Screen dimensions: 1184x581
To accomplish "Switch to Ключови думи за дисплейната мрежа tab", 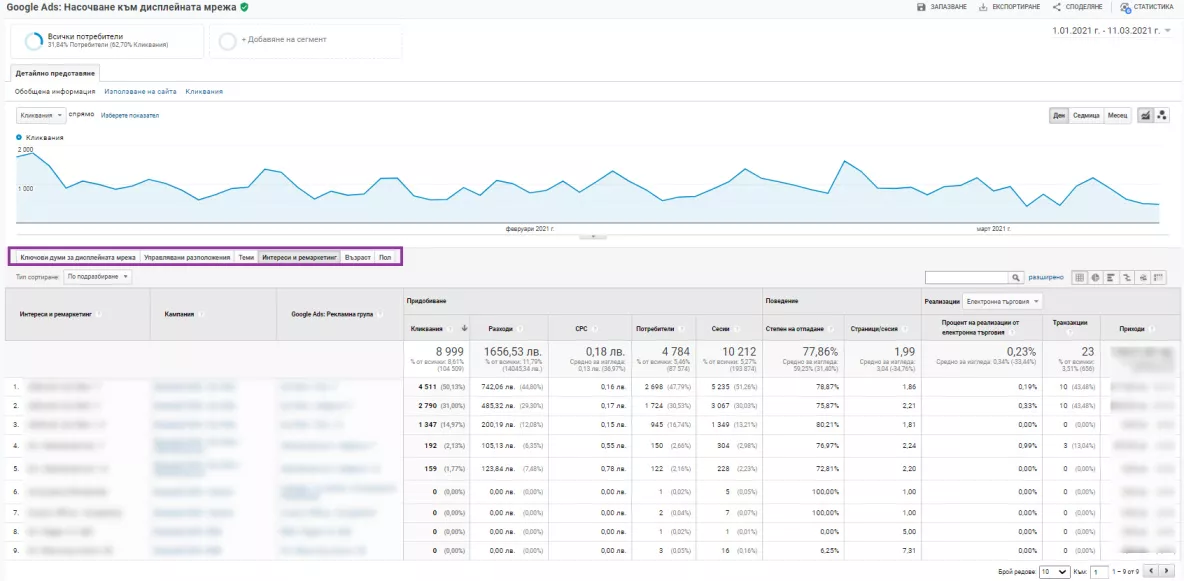I will 78,257.
